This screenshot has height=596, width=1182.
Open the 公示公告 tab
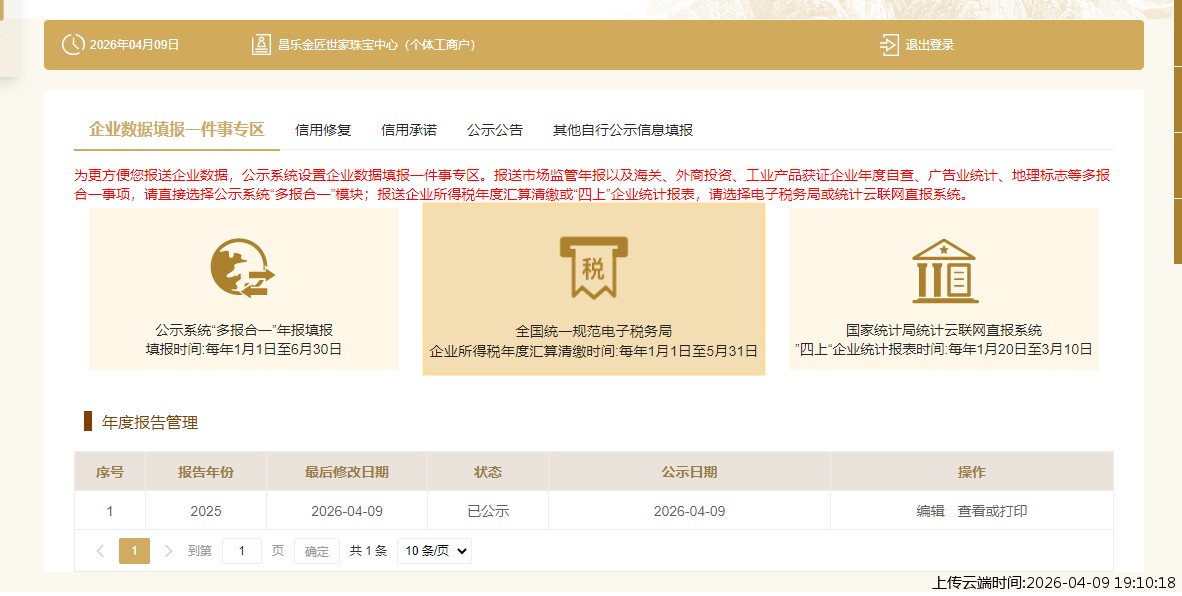pyautogui.click(x=495, y=129)
